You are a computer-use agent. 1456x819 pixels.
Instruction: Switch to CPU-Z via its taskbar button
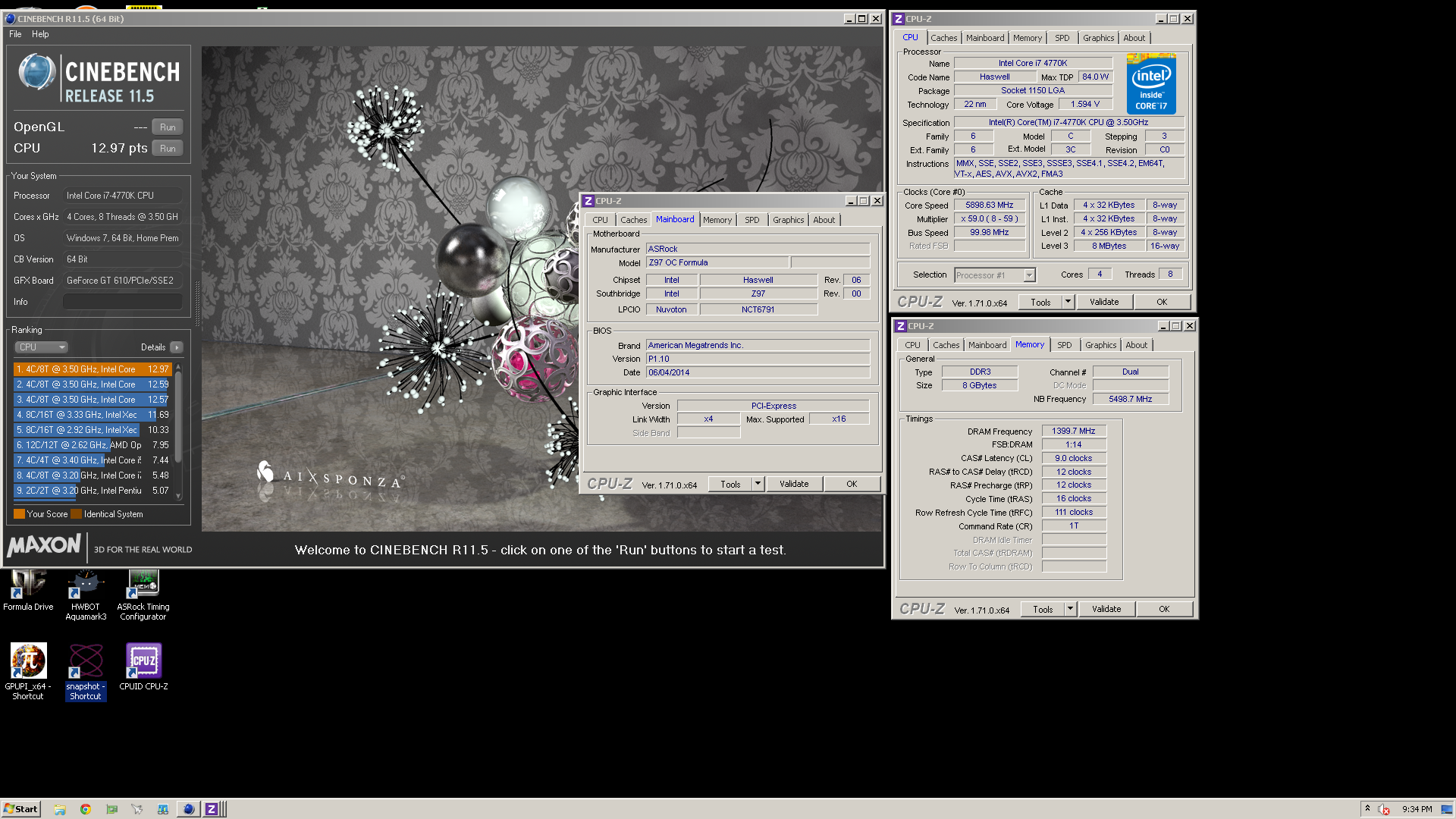[x=212, y=809]
